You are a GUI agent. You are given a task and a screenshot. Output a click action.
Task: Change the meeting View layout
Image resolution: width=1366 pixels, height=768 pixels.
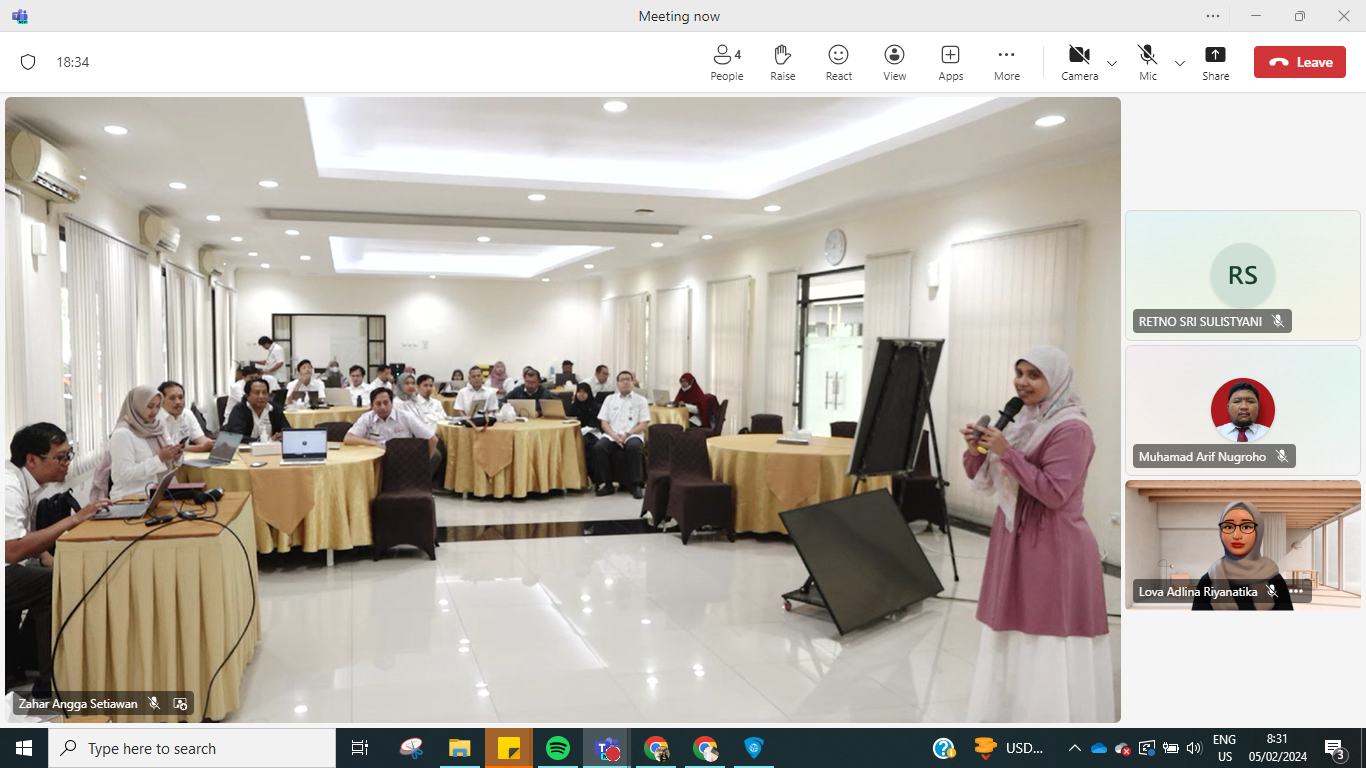coord(894,62)
